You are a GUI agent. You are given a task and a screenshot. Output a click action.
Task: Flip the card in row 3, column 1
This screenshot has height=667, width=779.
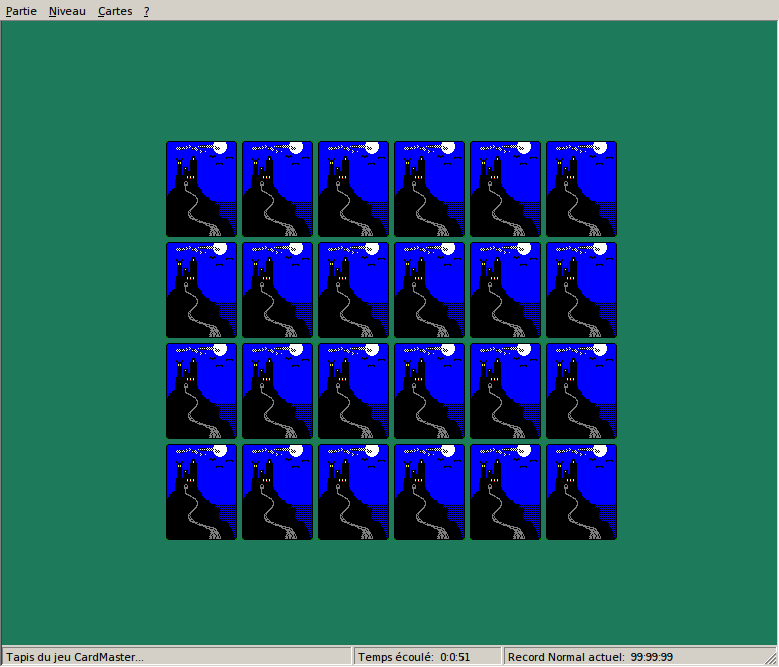201,391
